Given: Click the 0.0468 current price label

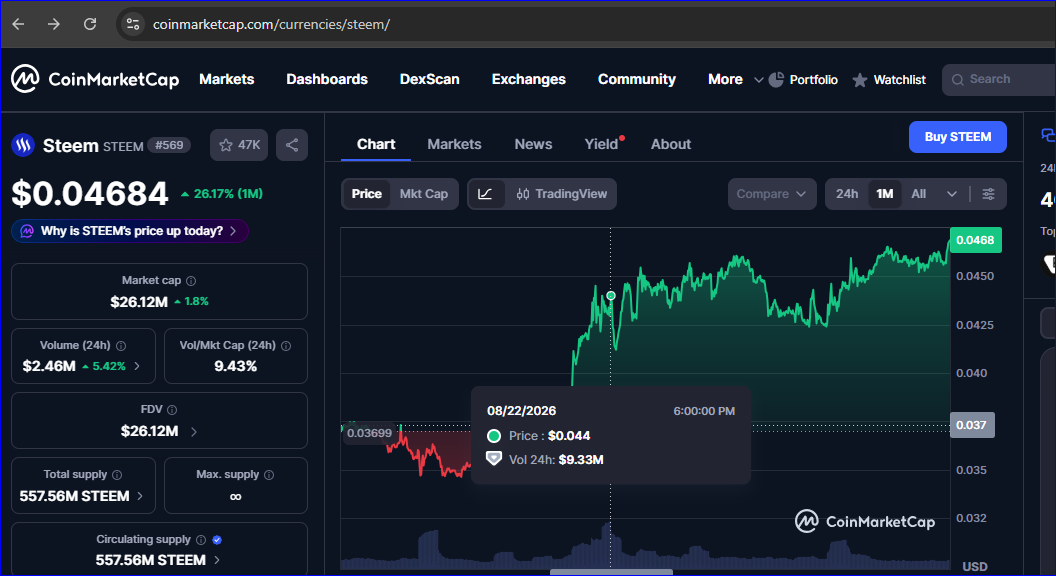Looking at the screenshot, I should [975, 240].
